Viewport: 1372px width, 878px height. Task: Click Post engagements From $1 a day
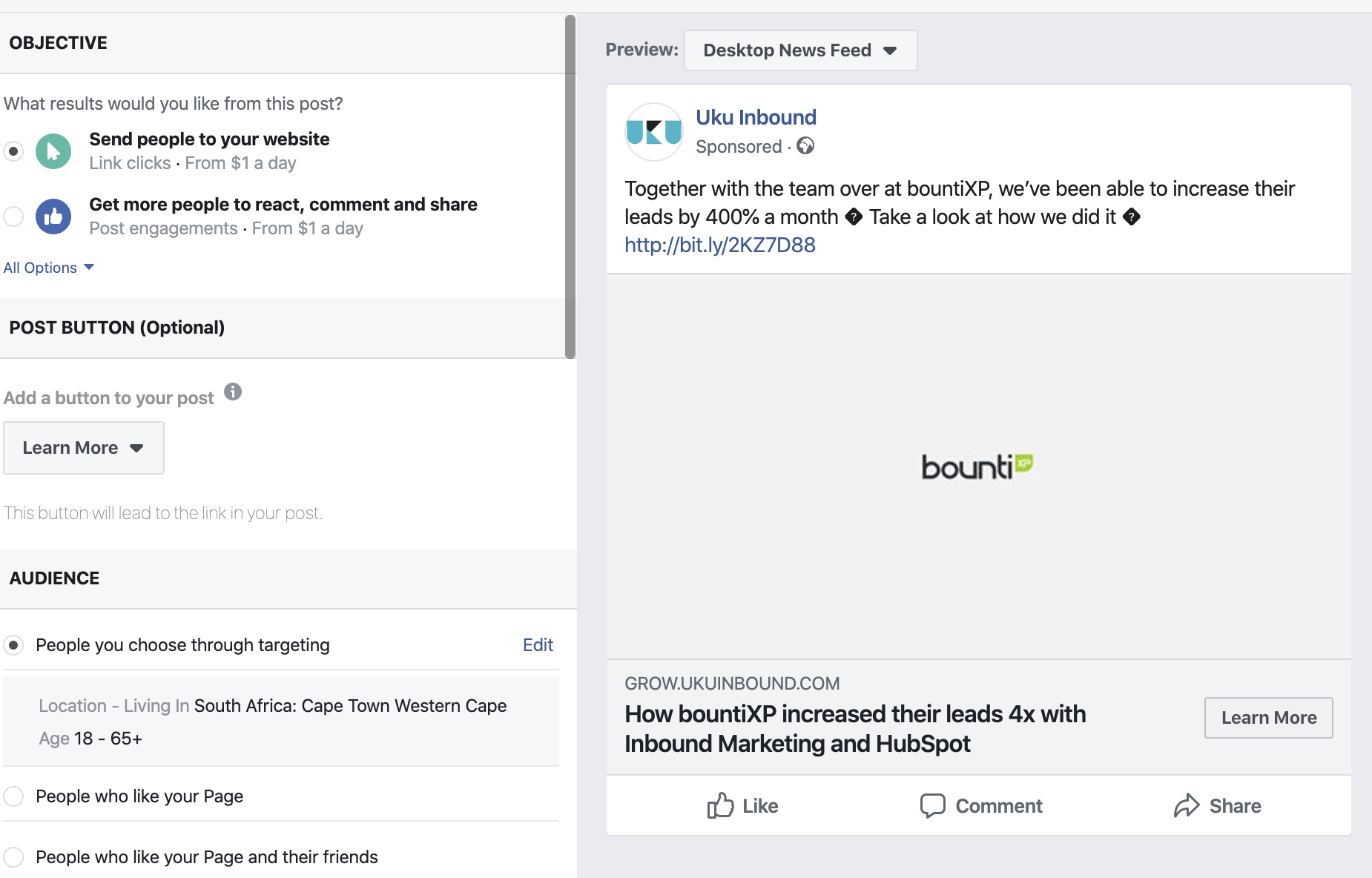[x=226, y=228]
